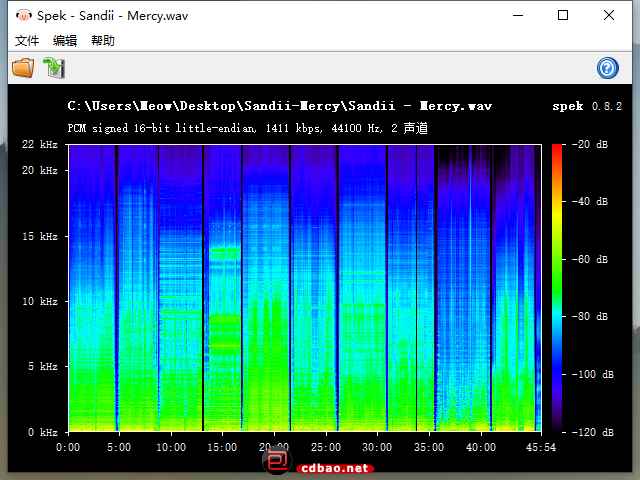Click the 35:00 time axis label
The width and height of the screenshot is (640, 480).
[x=429, y=447]
